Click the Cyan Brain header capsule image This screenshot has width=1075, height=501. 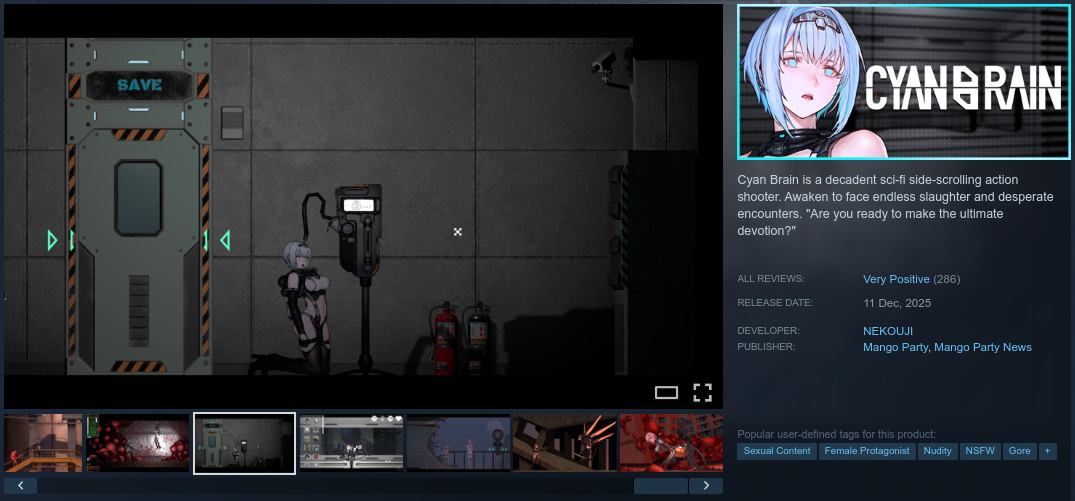[903, 82]
